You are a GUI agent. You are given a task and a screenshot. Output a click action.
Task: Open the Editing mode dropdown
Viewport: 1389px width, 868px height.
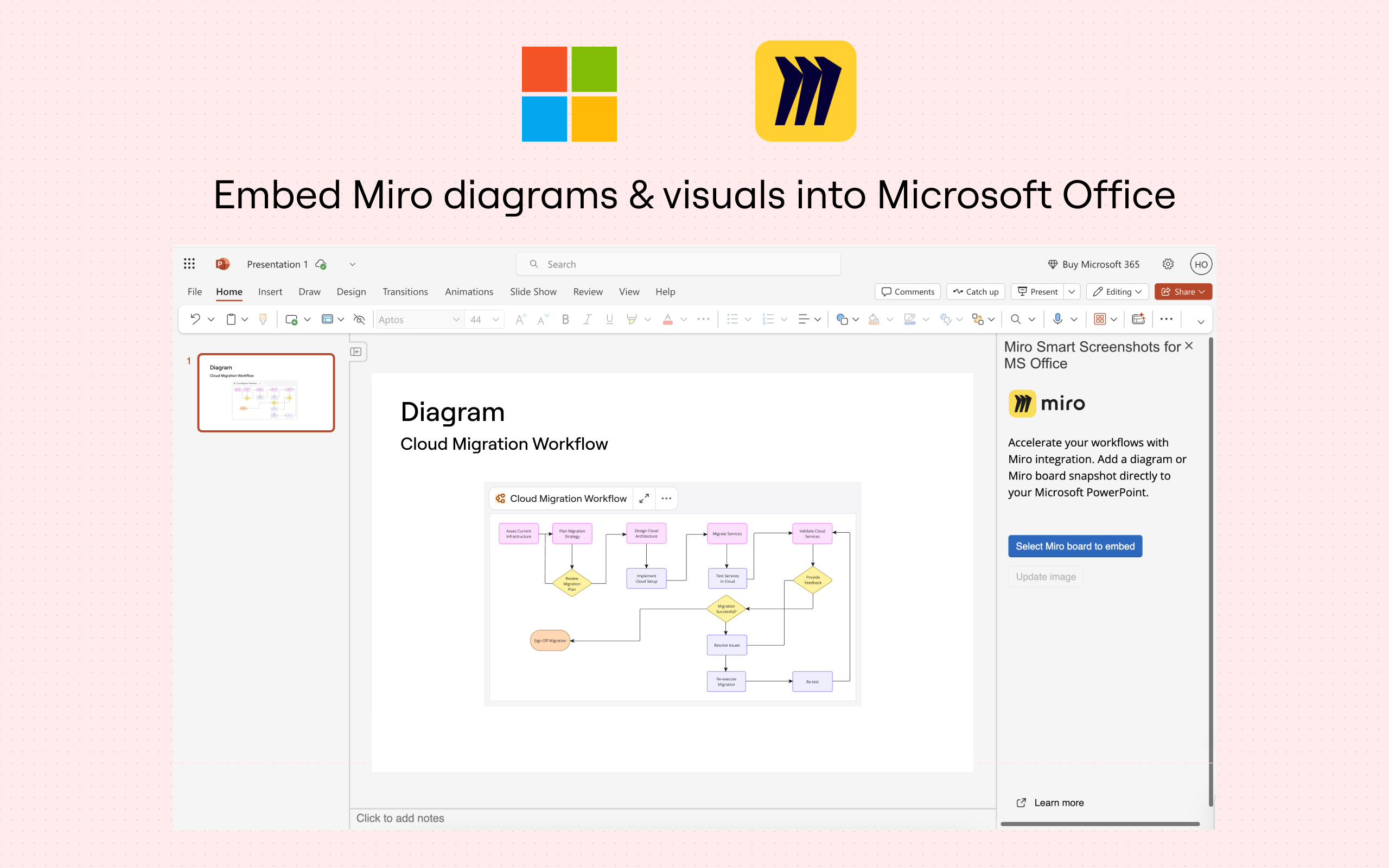(1117, 292)
